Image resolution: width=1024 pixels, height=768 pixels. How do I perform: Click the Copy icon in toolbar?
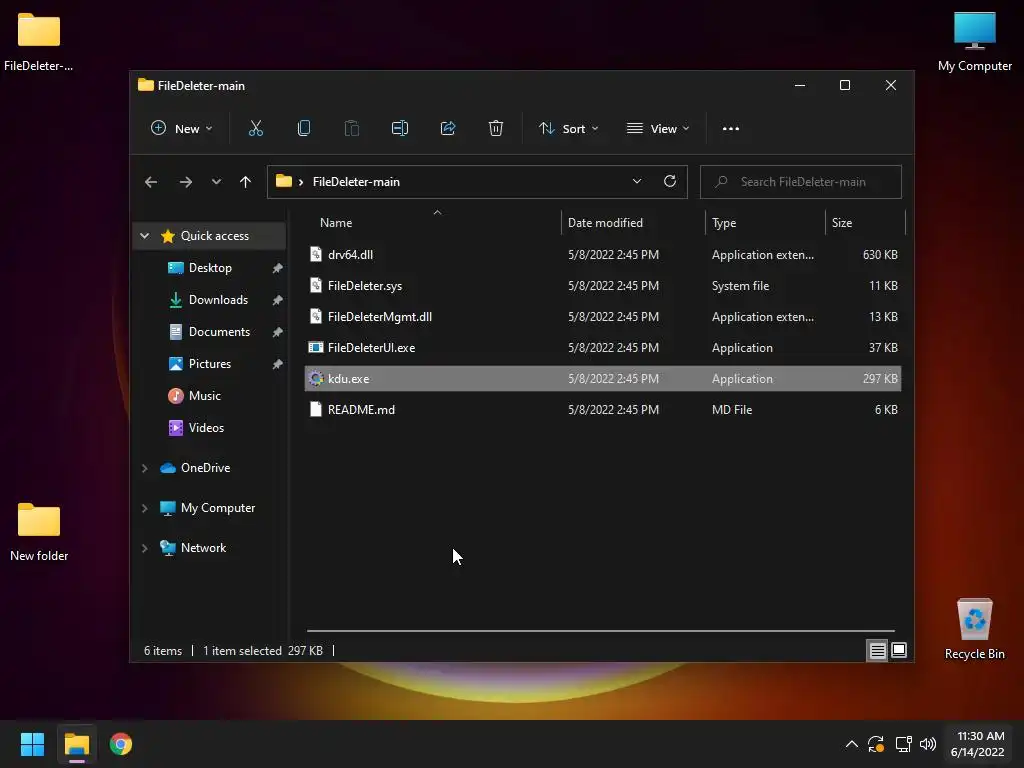click(x=304, y=129)
